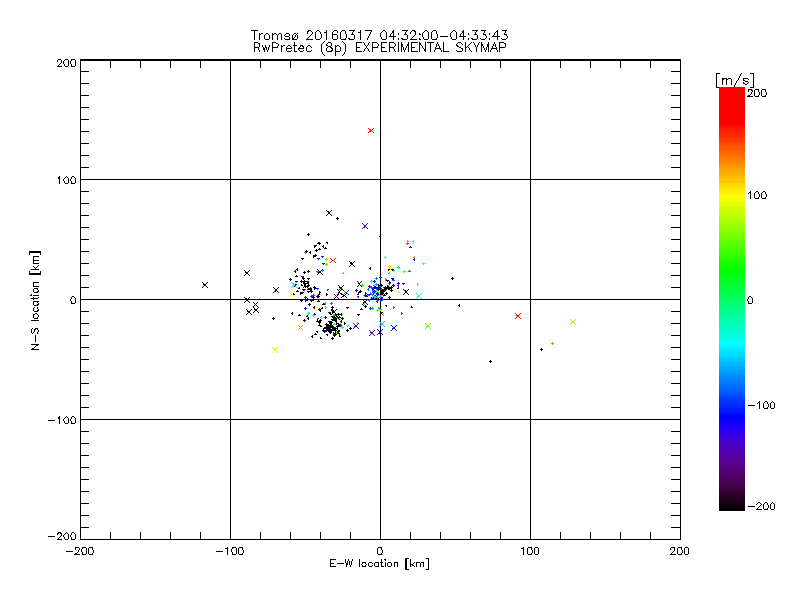This screenshot has height=600, width=800.
Task: Click the x-axis "100" tick label
Action: (530, 552)
